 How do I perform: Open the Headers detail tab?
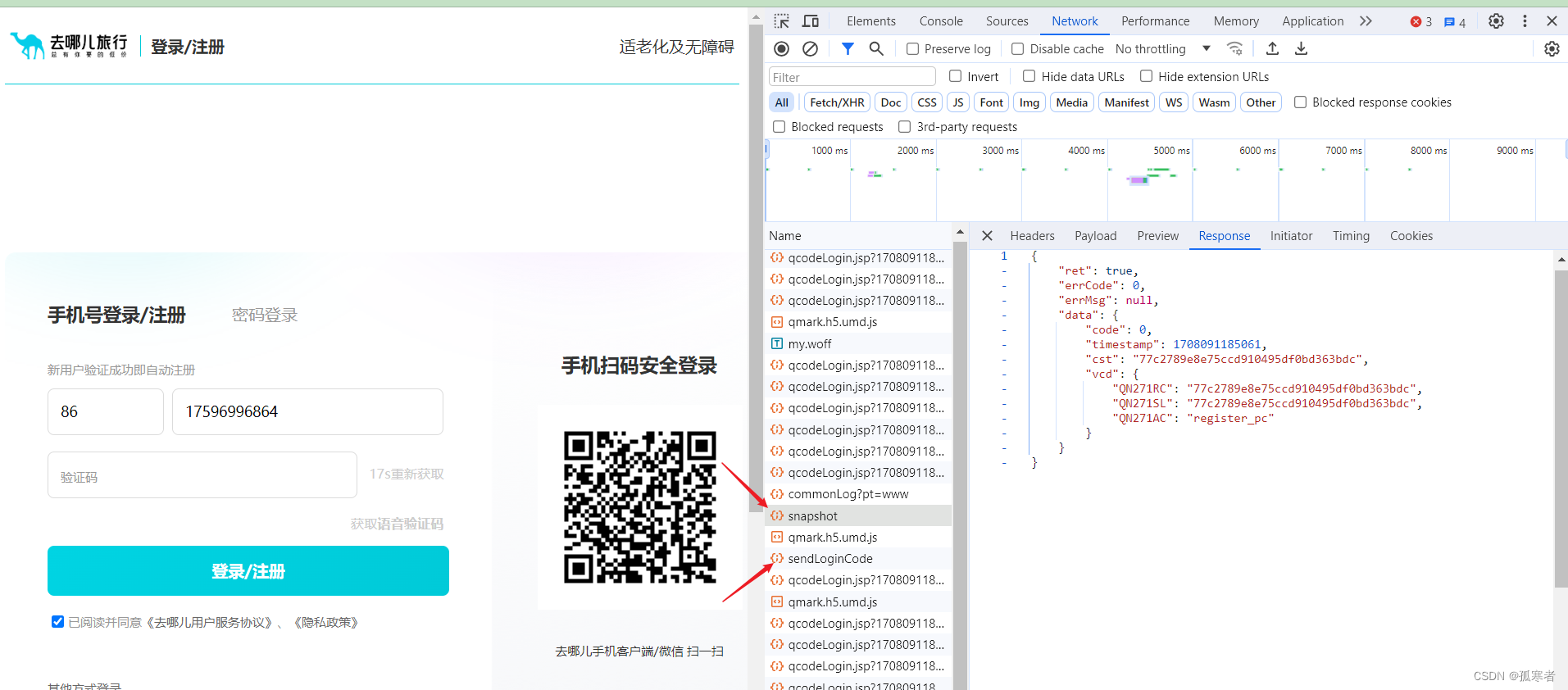(x=1032, y=236)
